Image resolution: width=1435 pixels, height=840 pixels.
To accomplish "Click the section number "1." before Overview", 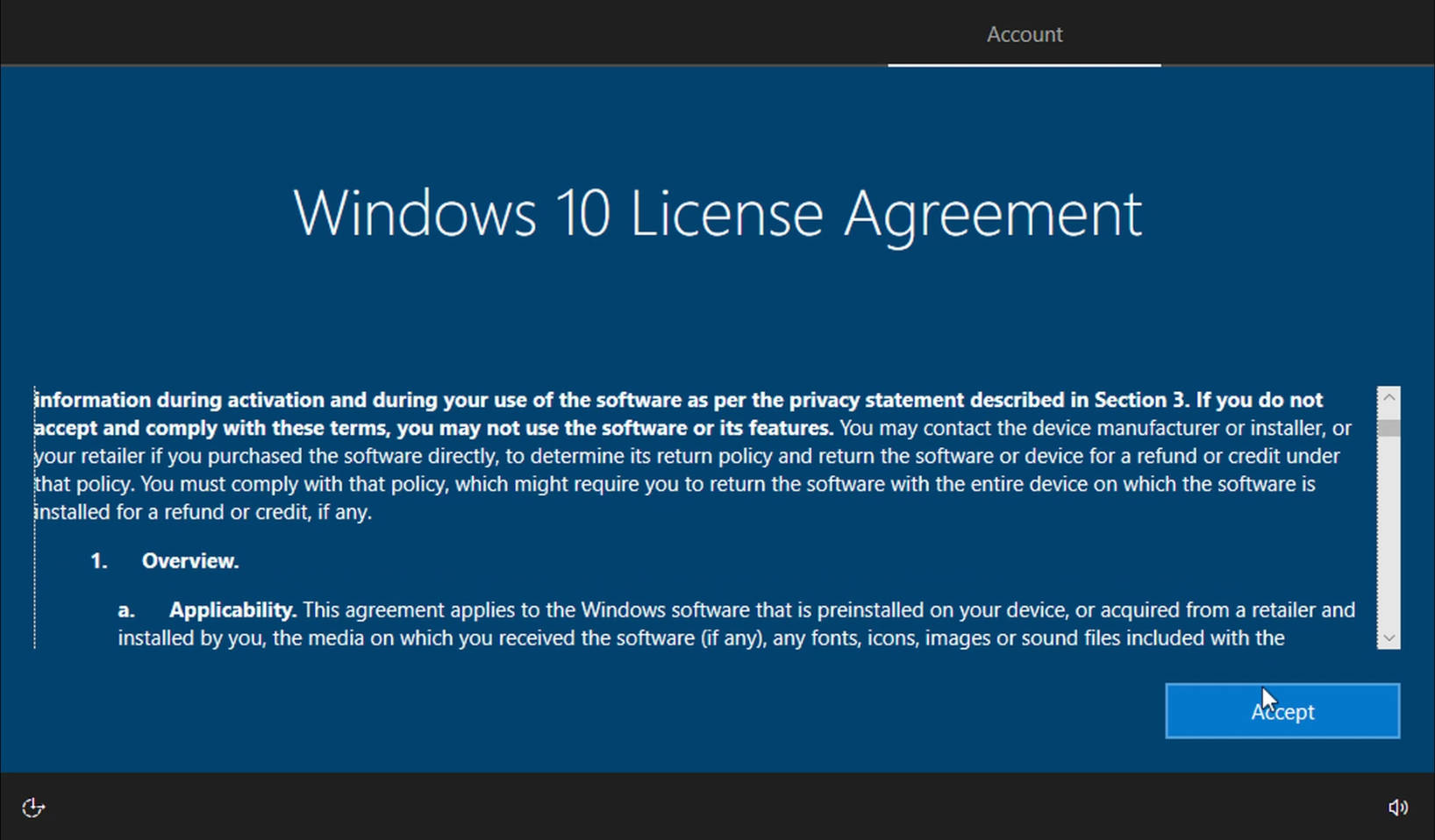I will tap(99, 561).
